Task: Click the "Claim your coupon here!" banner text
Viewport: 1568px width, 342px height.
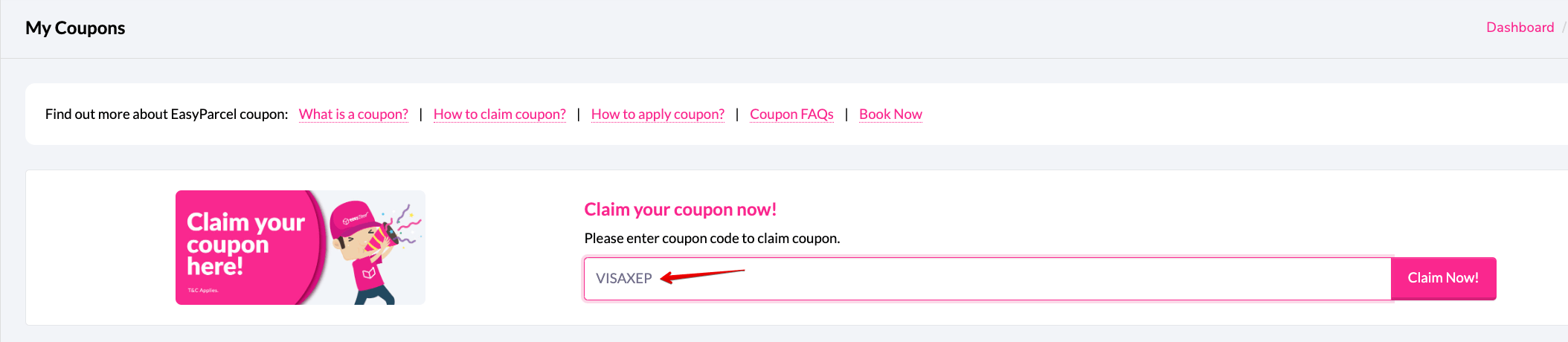Action: [x=245, y=244]
